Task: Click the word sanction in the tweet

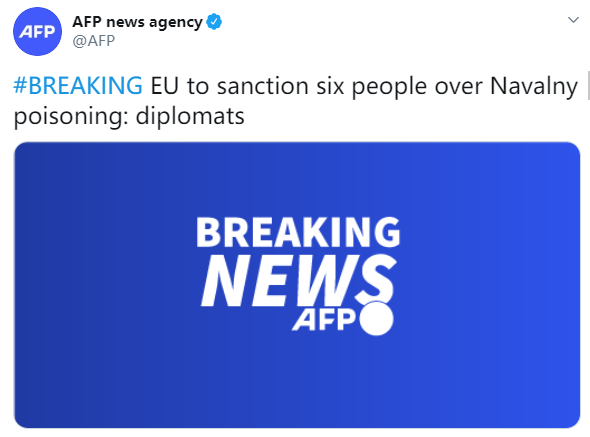Action: tap(263, 86)
